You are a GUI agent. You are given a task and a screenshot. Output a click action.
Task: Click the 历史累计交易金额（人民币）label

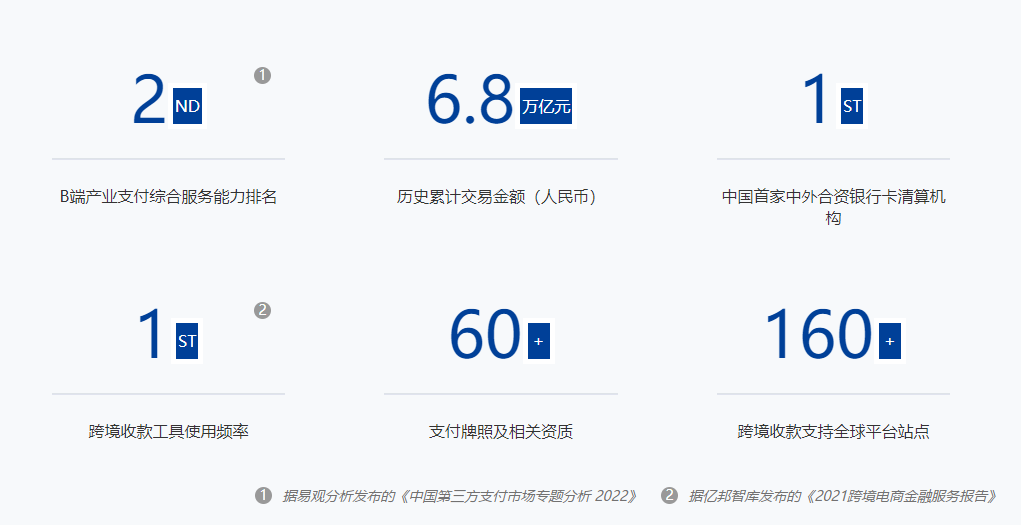tap(500, 197)
